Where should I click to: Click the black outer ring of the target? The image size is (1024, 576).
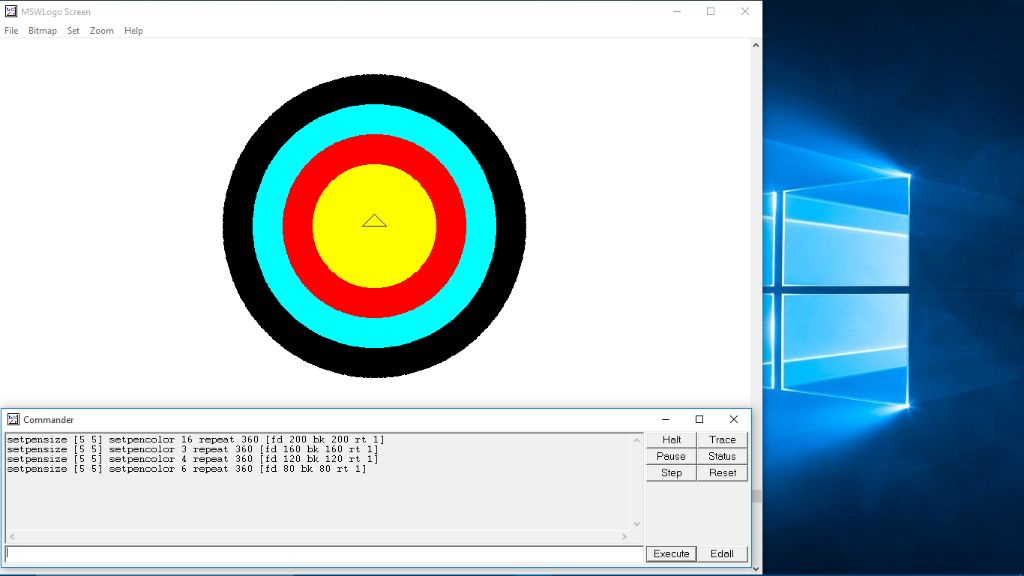[374, 89]
